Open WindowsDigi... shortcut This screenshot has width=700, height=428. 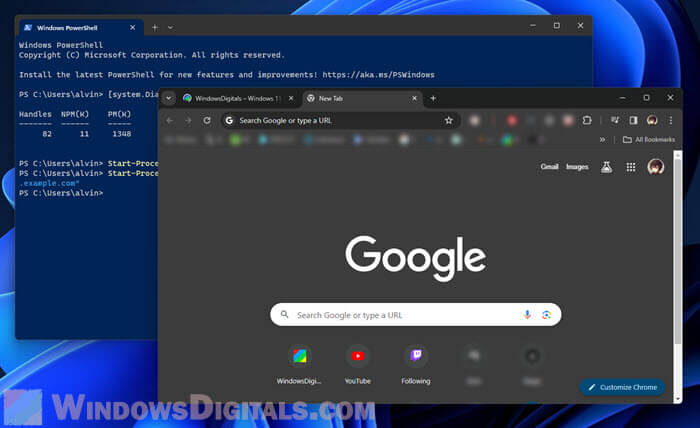(x=299, y=365)
